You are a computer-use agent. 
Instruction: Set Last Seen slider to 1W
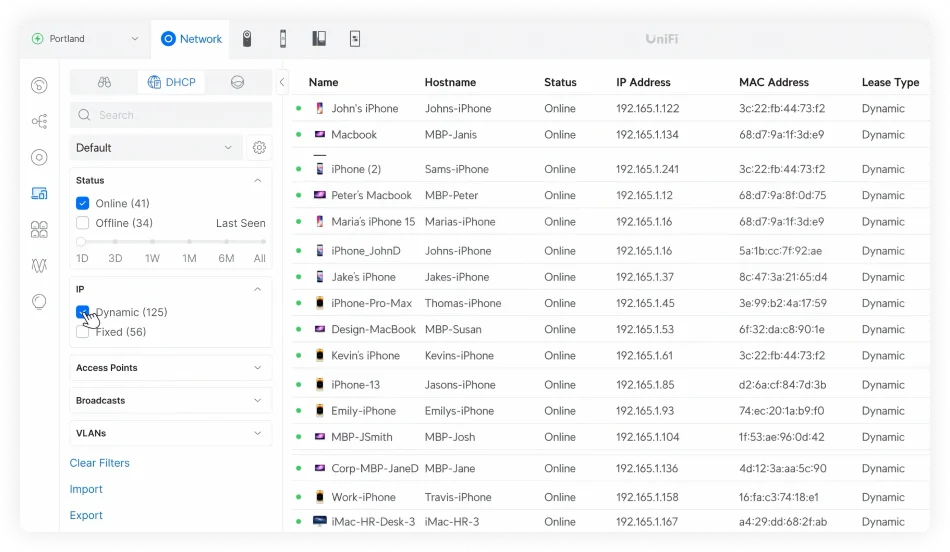click(x=152, y=242)
